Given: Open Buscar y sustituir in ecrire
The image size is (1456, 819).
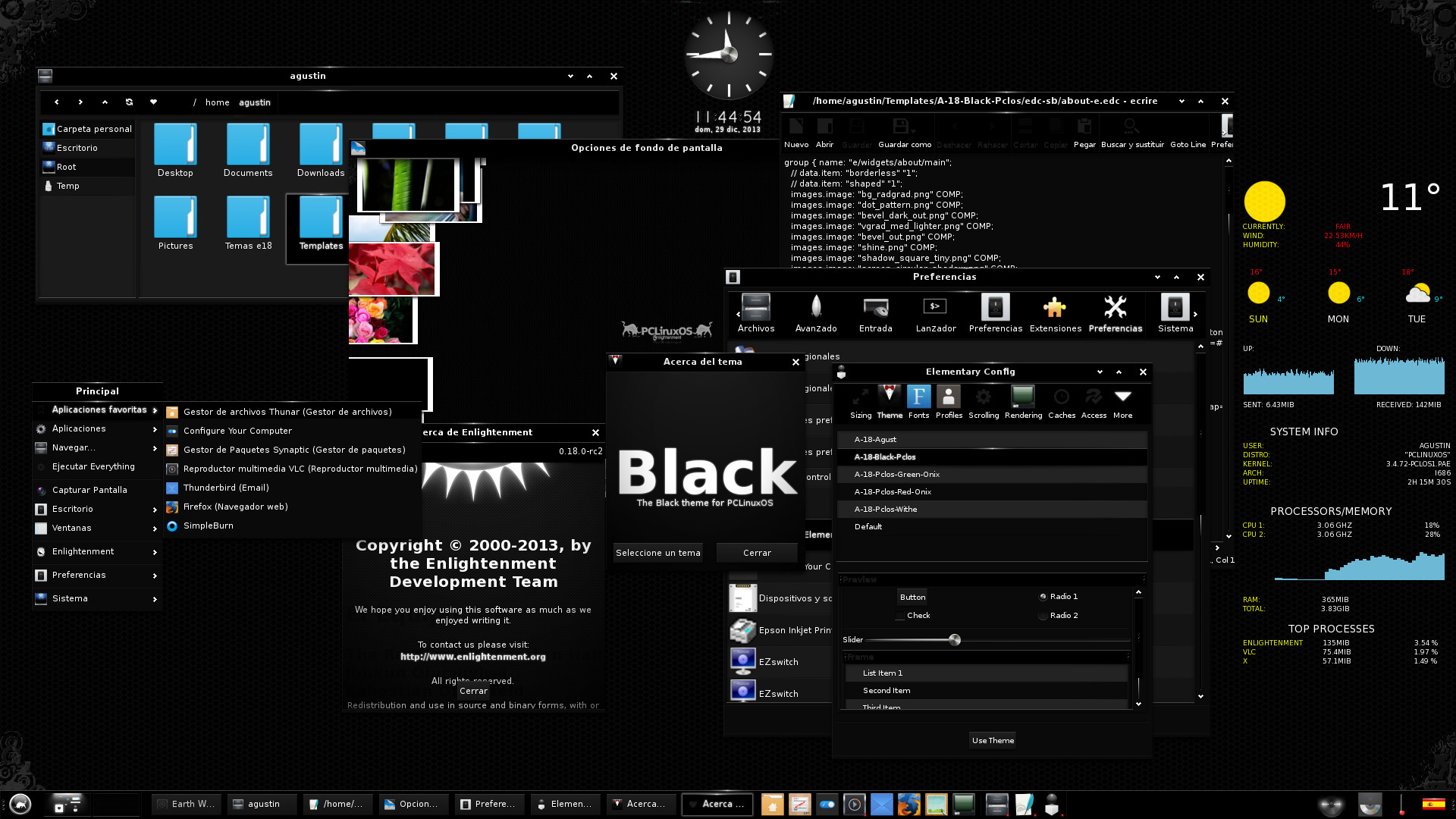Looking at the screenshot, I should (1132, 133).
